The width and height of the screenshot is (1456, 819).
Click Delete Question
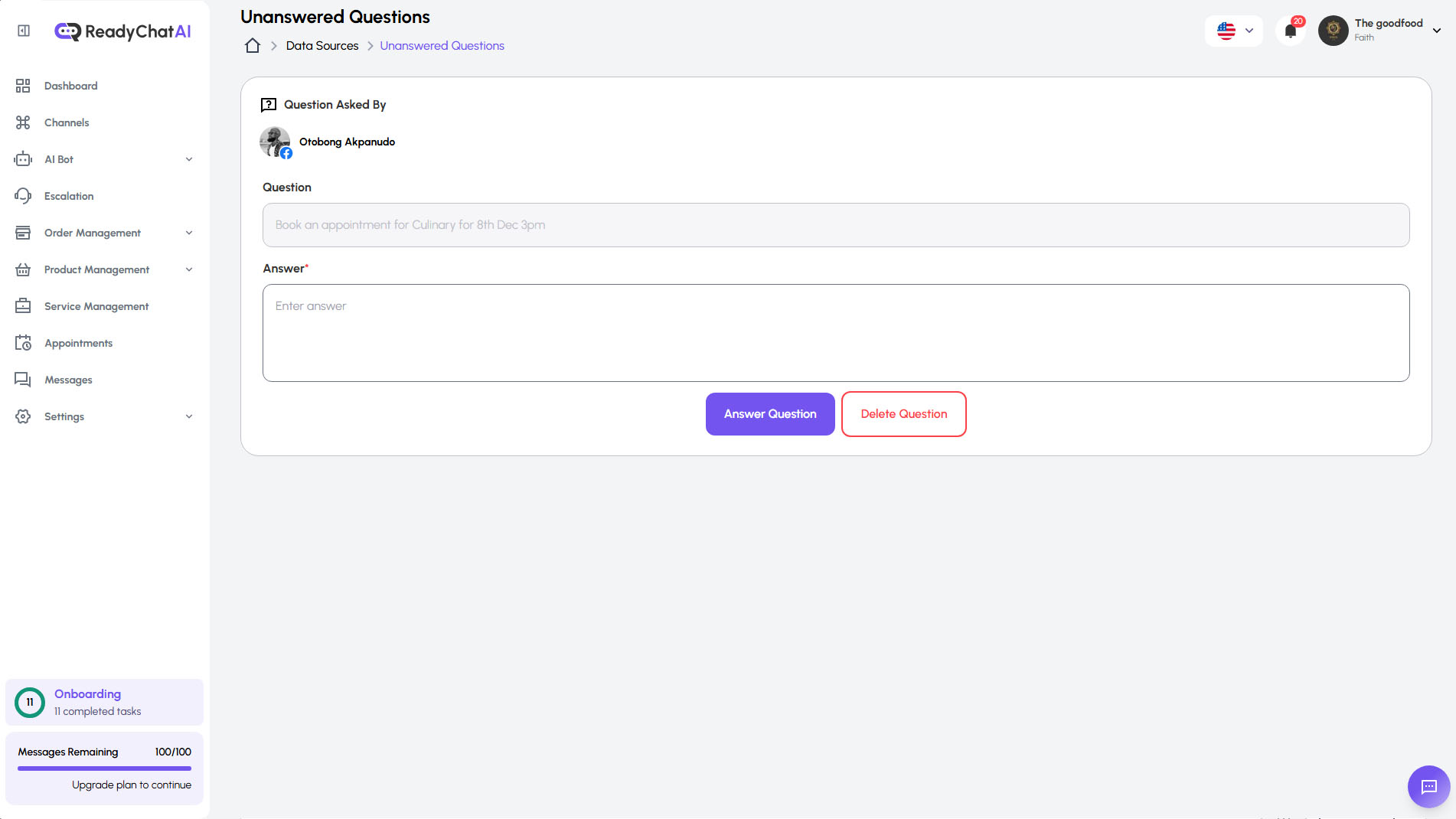[x=903, y=413]
